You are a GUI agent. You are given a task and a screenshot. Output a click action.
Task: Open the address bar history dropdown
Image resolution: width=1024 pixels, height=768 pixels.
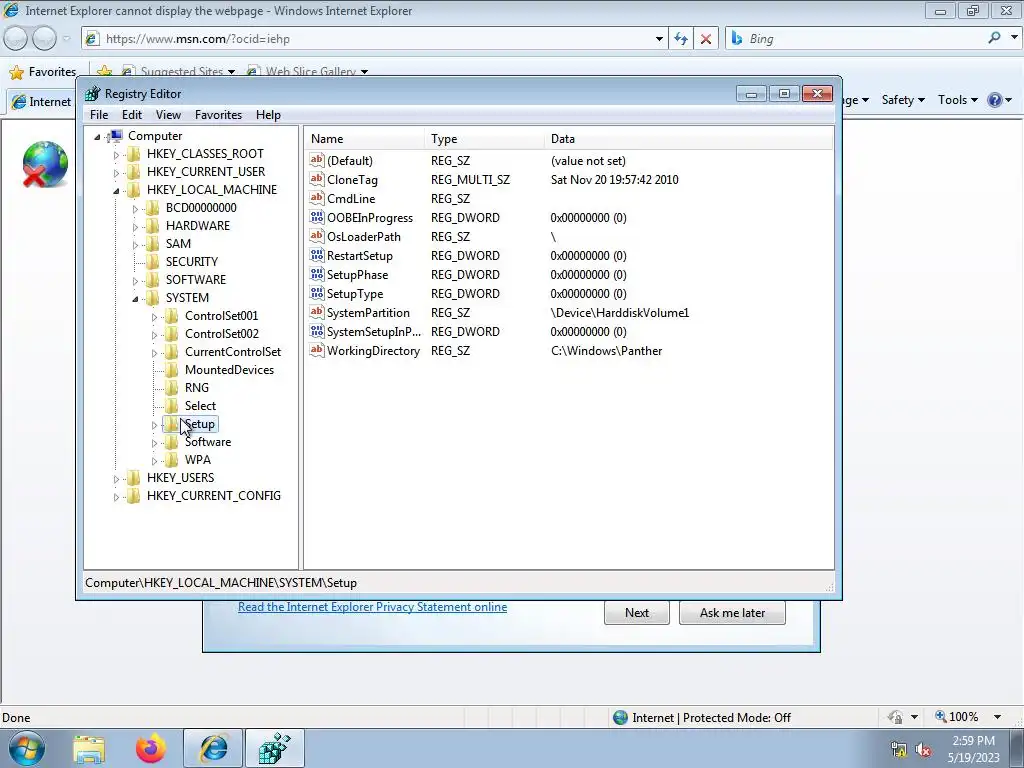(x=659, y=39)
